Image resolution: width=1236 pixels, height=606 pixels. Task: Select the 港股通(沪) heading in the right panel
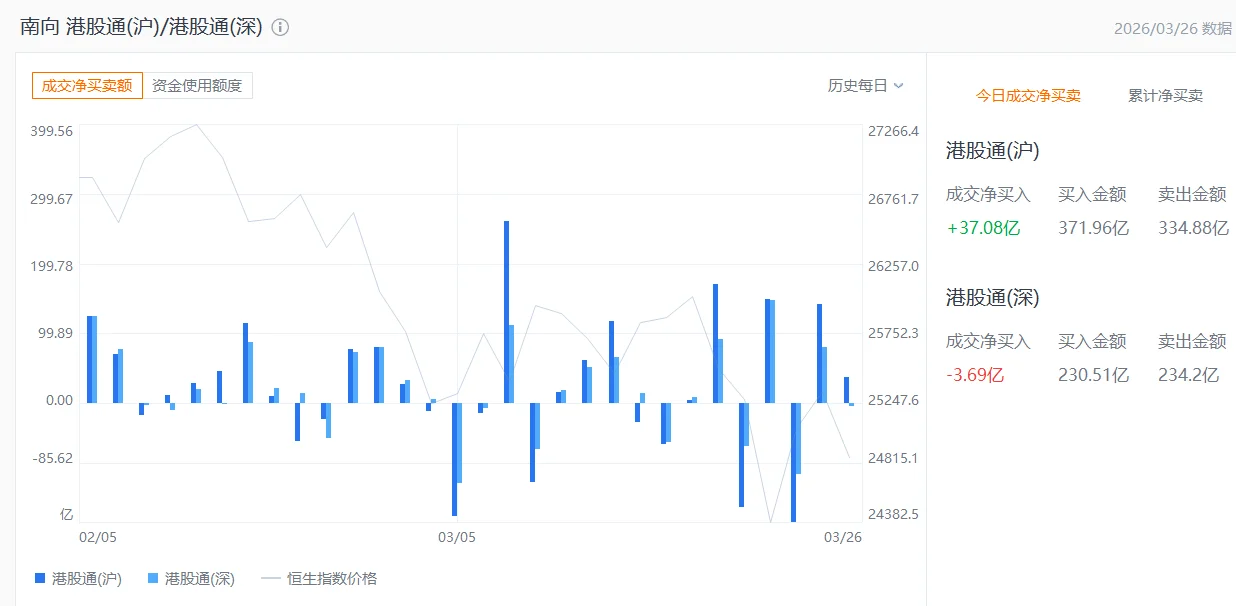(x=992, y=151)
